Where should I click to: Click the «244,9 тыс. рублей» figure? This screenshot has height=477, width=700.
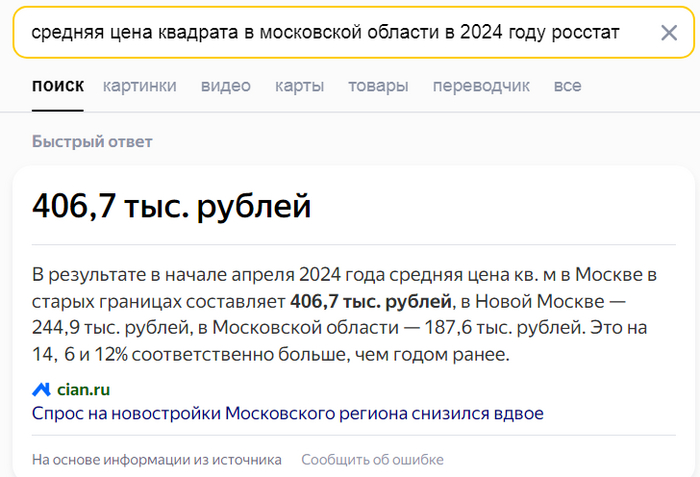[x=98, y=327]
